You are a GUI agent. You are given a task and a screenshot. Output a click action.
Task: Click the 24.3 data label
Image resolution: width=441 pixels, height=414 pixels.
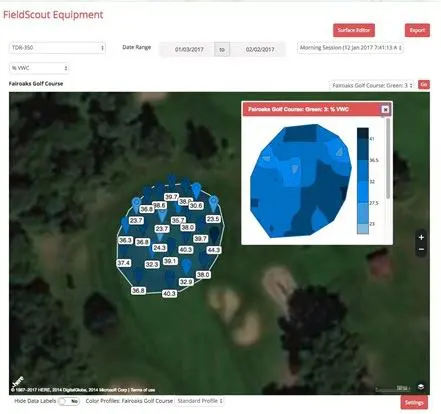[159, 248]
